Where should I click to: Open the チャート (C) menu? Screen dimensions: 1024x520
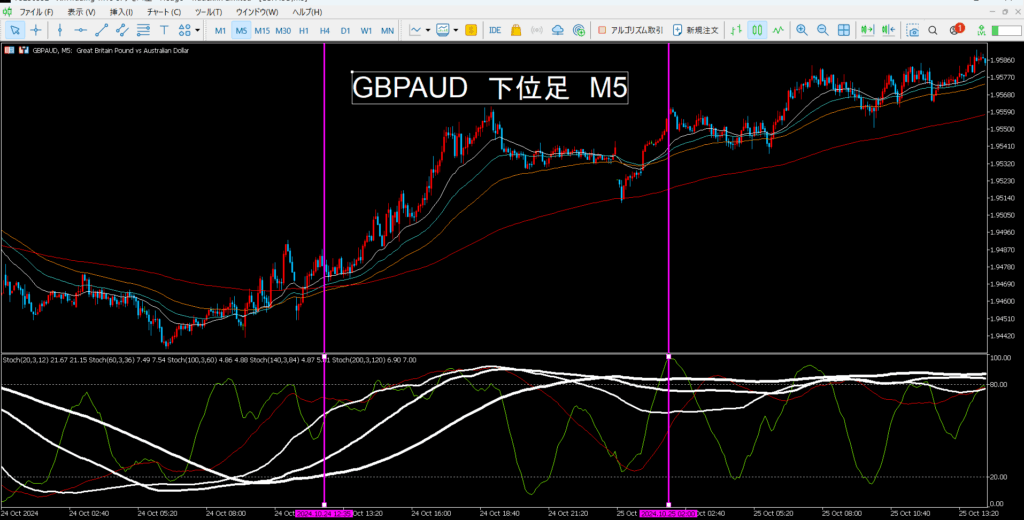[164, 12]
